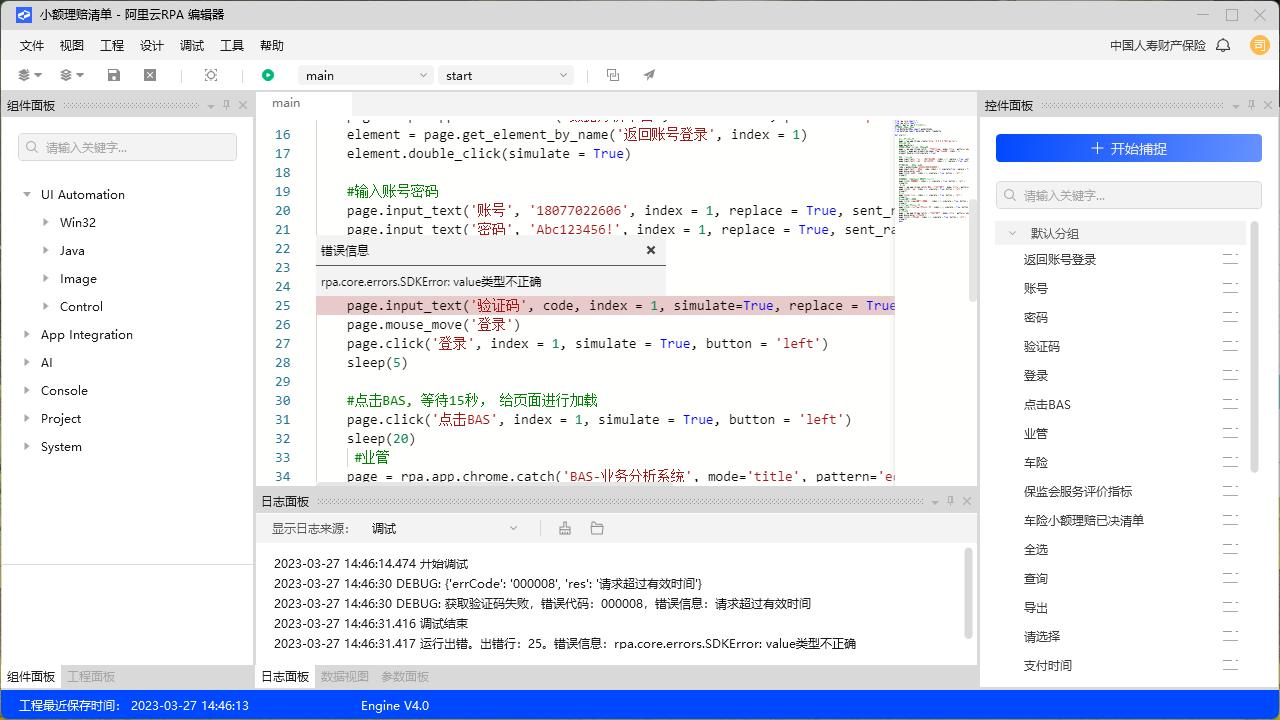Viewport: 1280px width, 720px height.
Task: Open the second layers stack dropdown in the toolbar
Action: coord(72,75)
